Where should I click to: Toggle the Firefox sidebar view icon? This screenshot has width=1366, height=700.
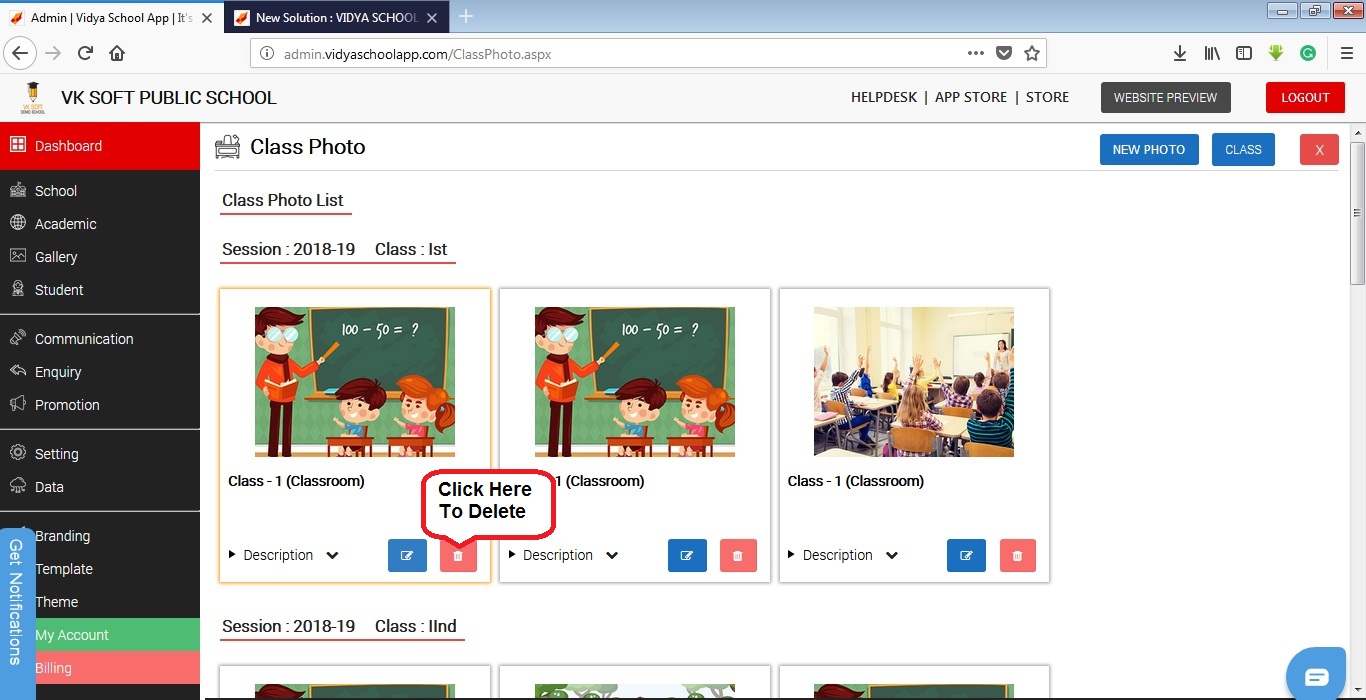pyautogui.click(x=1244, y=53)
